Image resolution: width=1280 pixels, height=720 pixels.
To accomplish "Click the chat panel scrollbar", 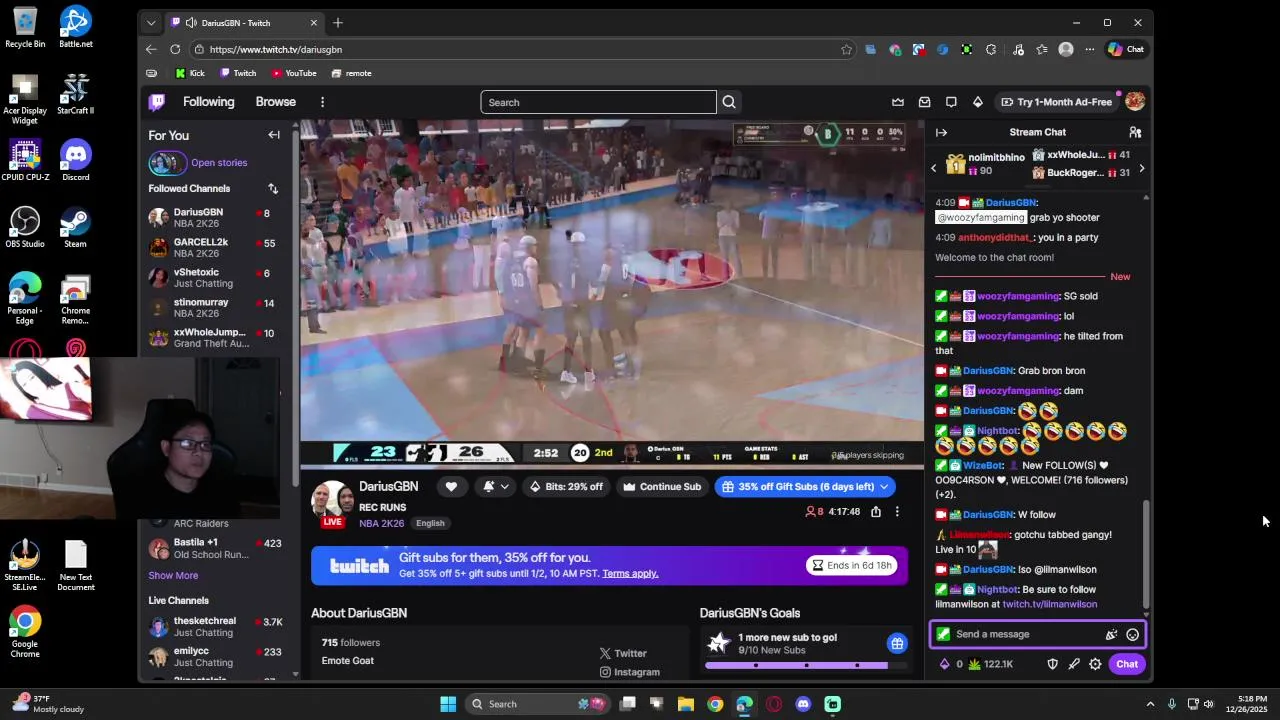I will click(x=1146, y=553).
